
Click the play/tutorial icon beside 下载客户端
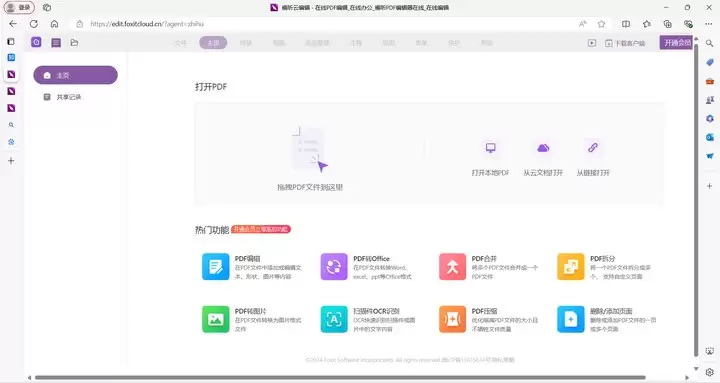pos(592,43)
